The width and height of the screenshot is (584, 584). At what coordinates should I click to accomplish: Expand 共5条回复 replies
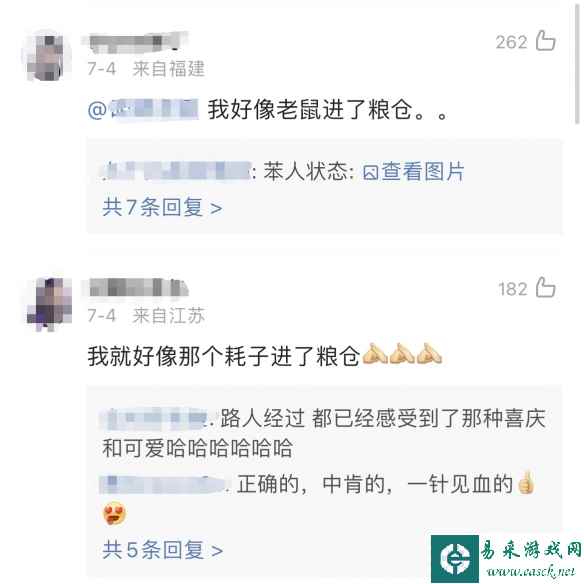tap(162, 550)
